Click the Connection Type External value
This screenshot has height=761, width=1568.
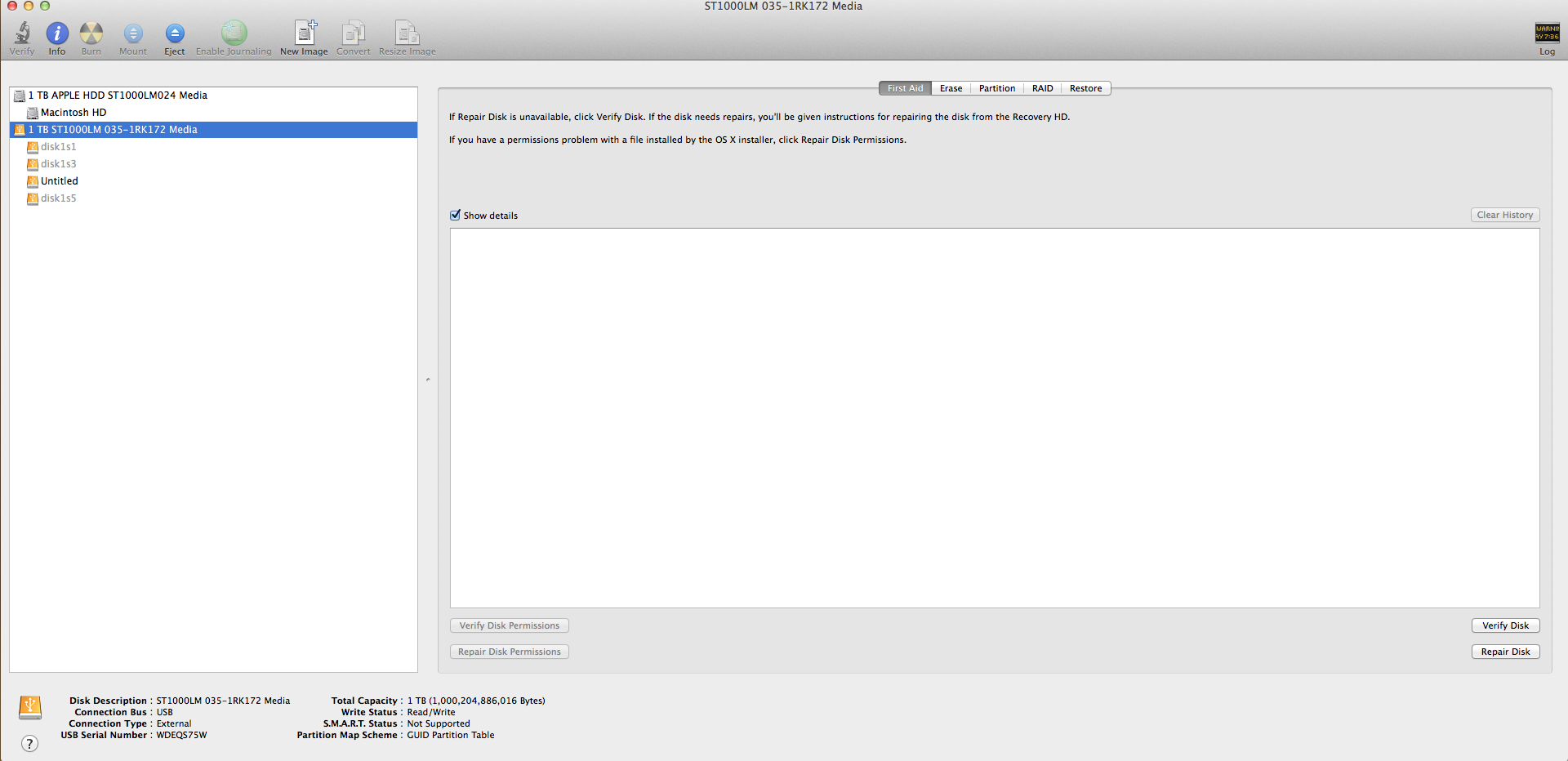pyautogui.click(x=174, y=723)
